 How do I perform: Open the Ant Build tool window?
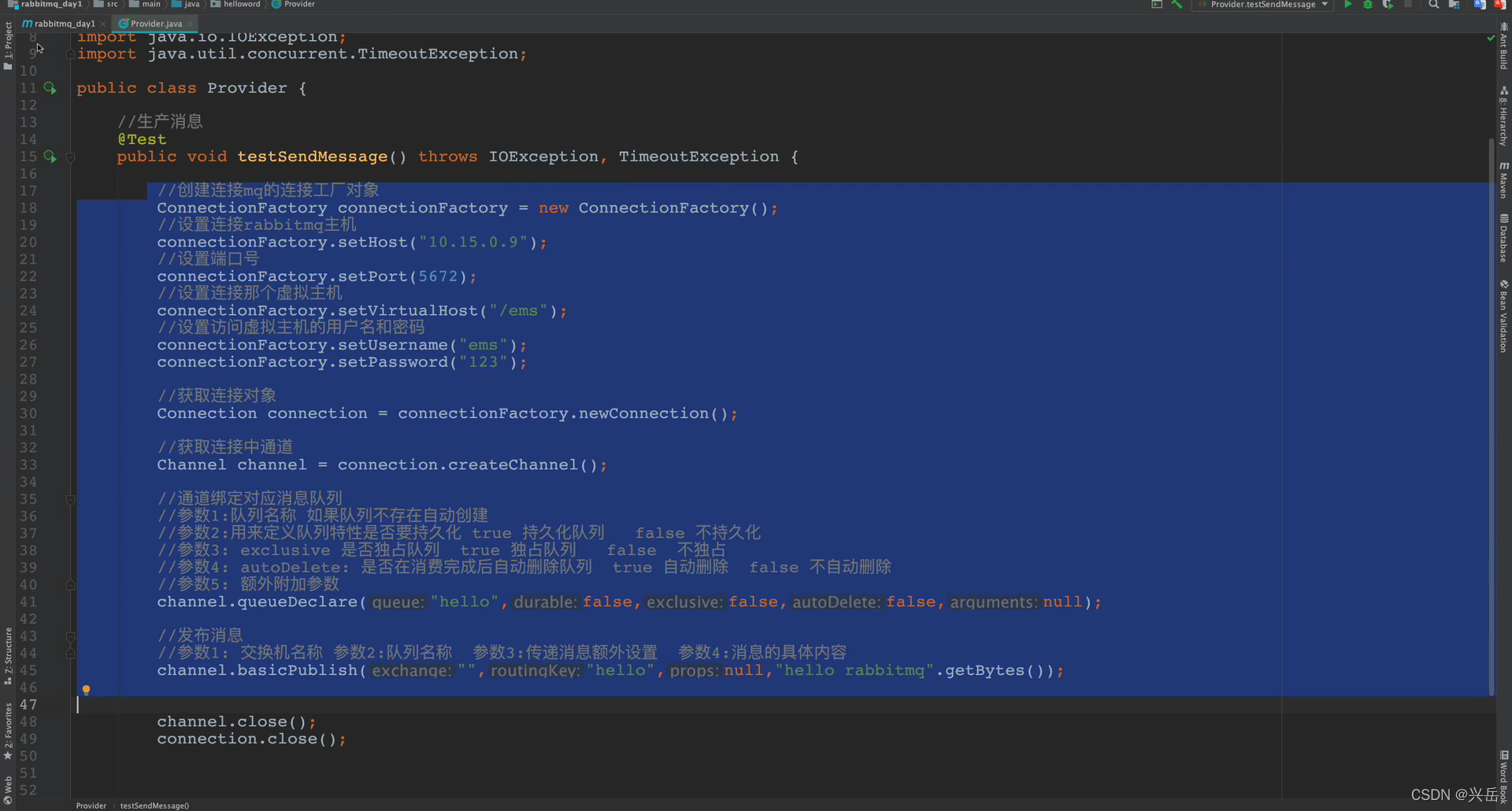pos(1503,46)
